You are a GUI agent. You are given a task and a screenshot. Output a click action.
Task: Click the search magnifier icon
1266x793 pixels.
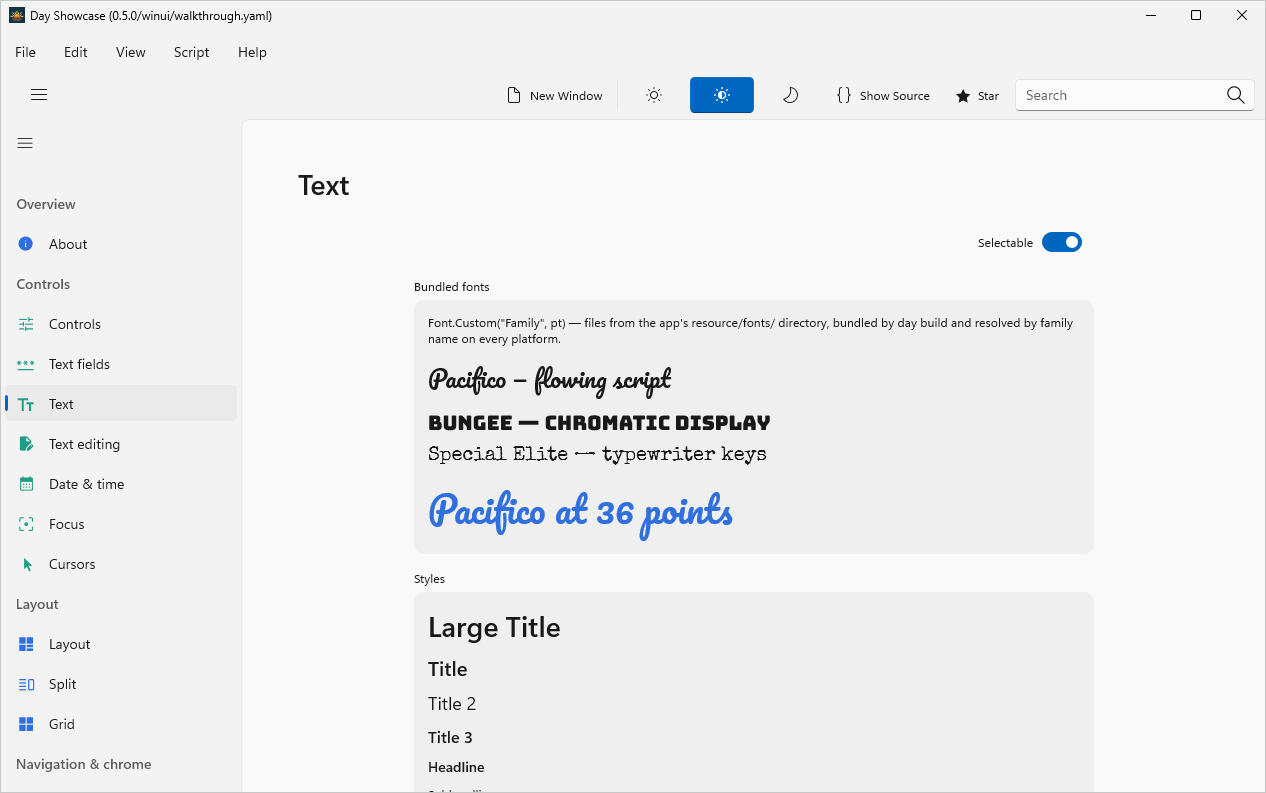point(1235,95)
